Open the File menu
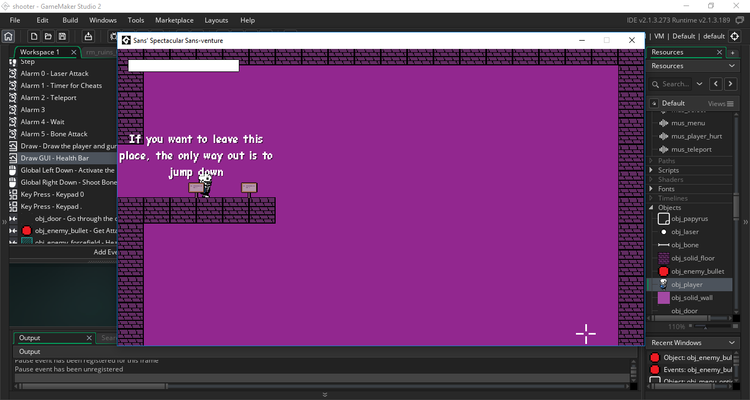The image size is (750, 400). (15, 20)
